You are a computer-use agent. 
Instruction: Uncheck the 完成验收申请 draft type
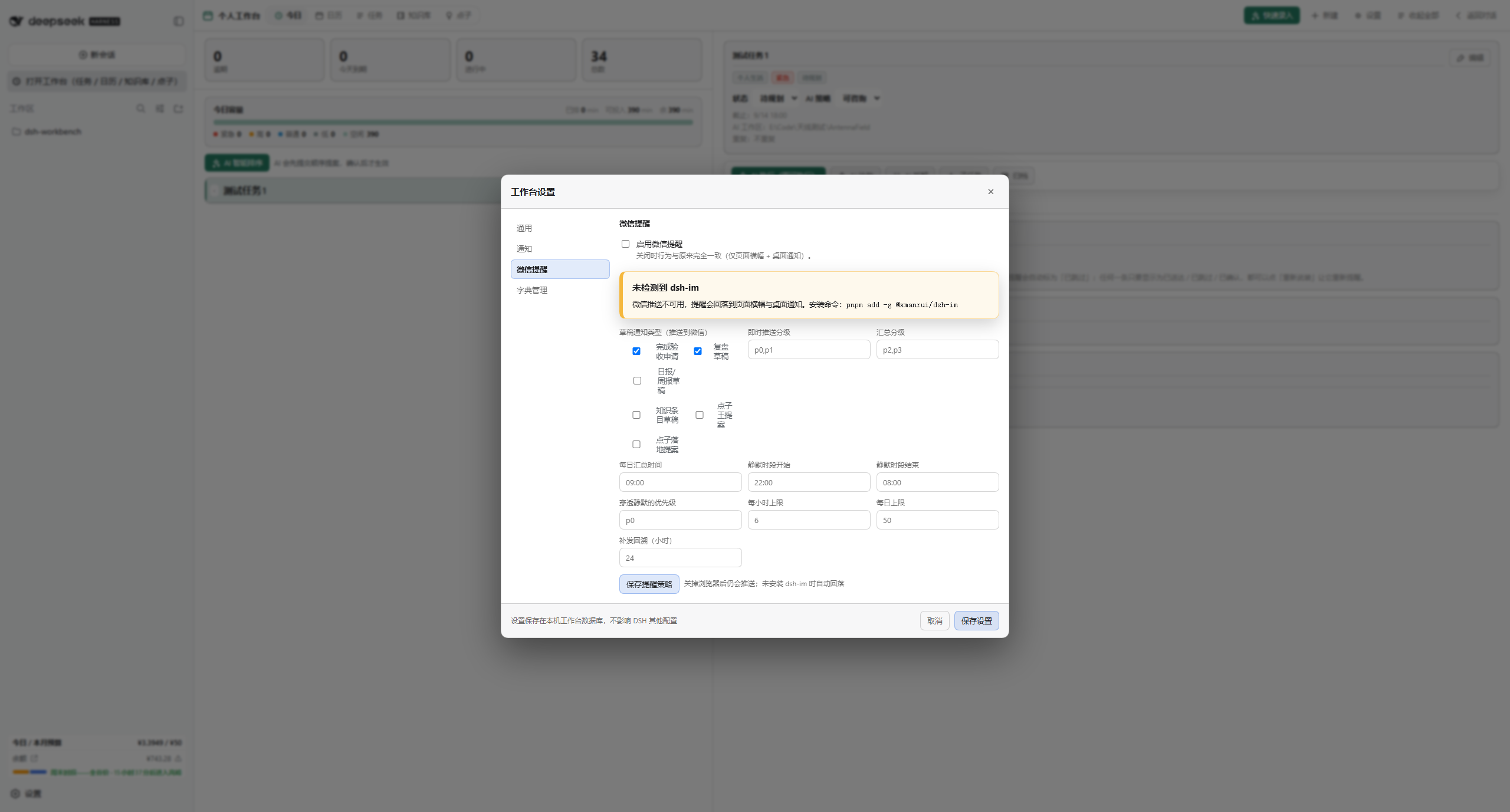click(x=636, y=351)
